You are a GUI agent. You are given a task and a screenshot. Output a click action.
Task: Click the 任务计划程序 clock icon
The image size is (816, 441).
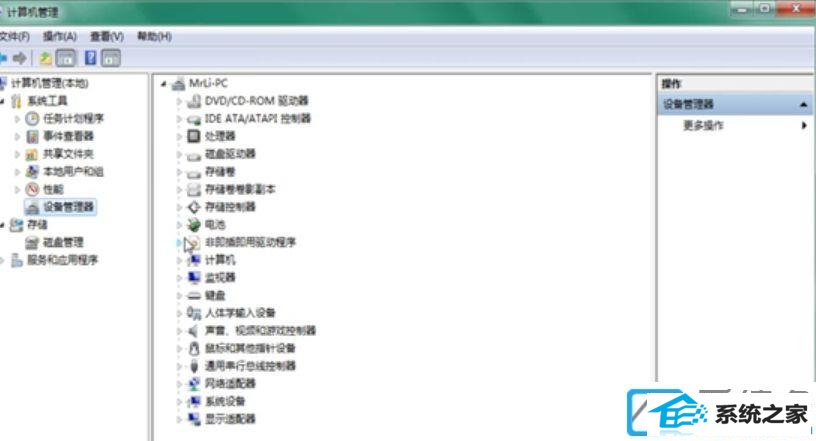click(32, 119)
